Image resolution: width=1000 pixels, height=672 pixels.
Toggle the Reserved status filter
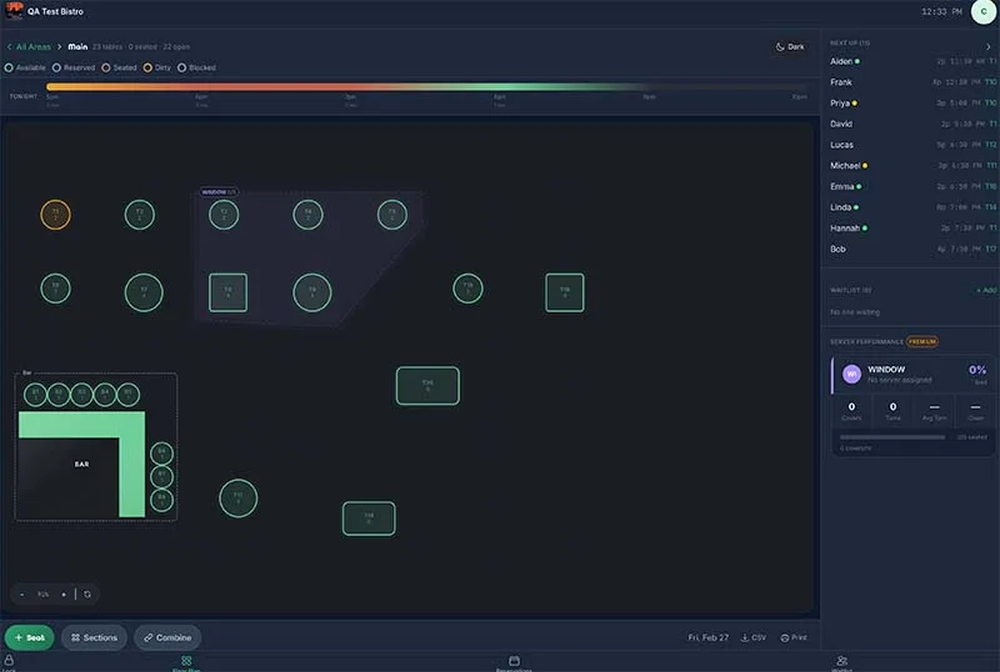click(73, 68)
